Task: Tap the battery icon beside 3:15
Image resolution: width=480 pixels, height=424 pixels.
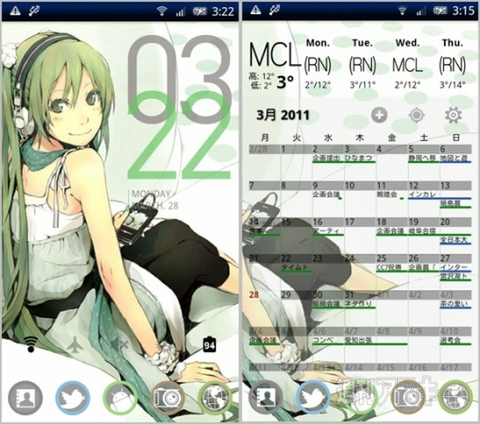Action: click(440, 11)
